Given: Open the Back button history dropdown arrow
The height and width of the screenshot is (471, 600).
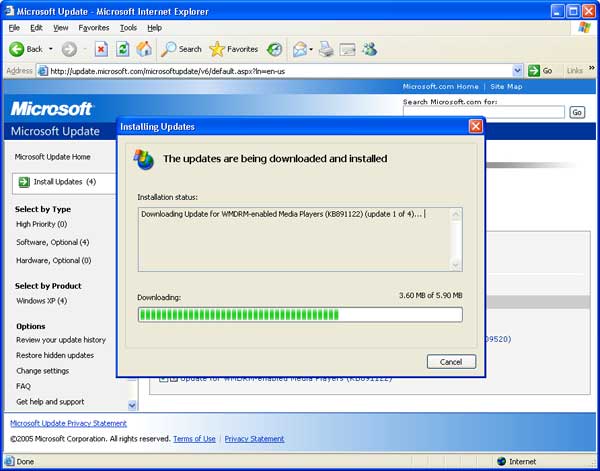Looking at the screenshot, I should click(51, 49).
